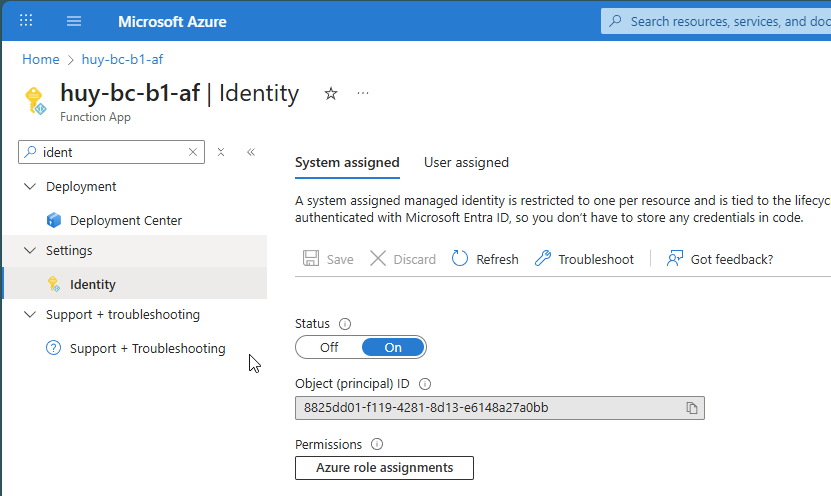831x496 pixels.
Task: Open Deployment Center
Action: pos(126,220)
